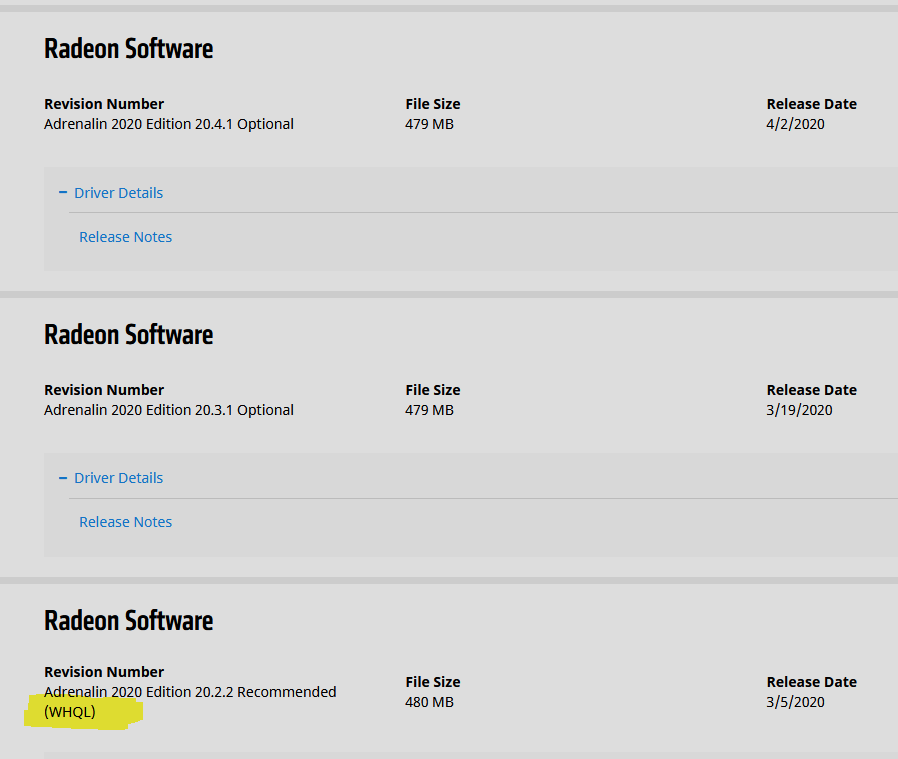Collapse Driver Details under Adrenalin 20.3.1
This screenshot has width=898, height=759.
[118, 478]
